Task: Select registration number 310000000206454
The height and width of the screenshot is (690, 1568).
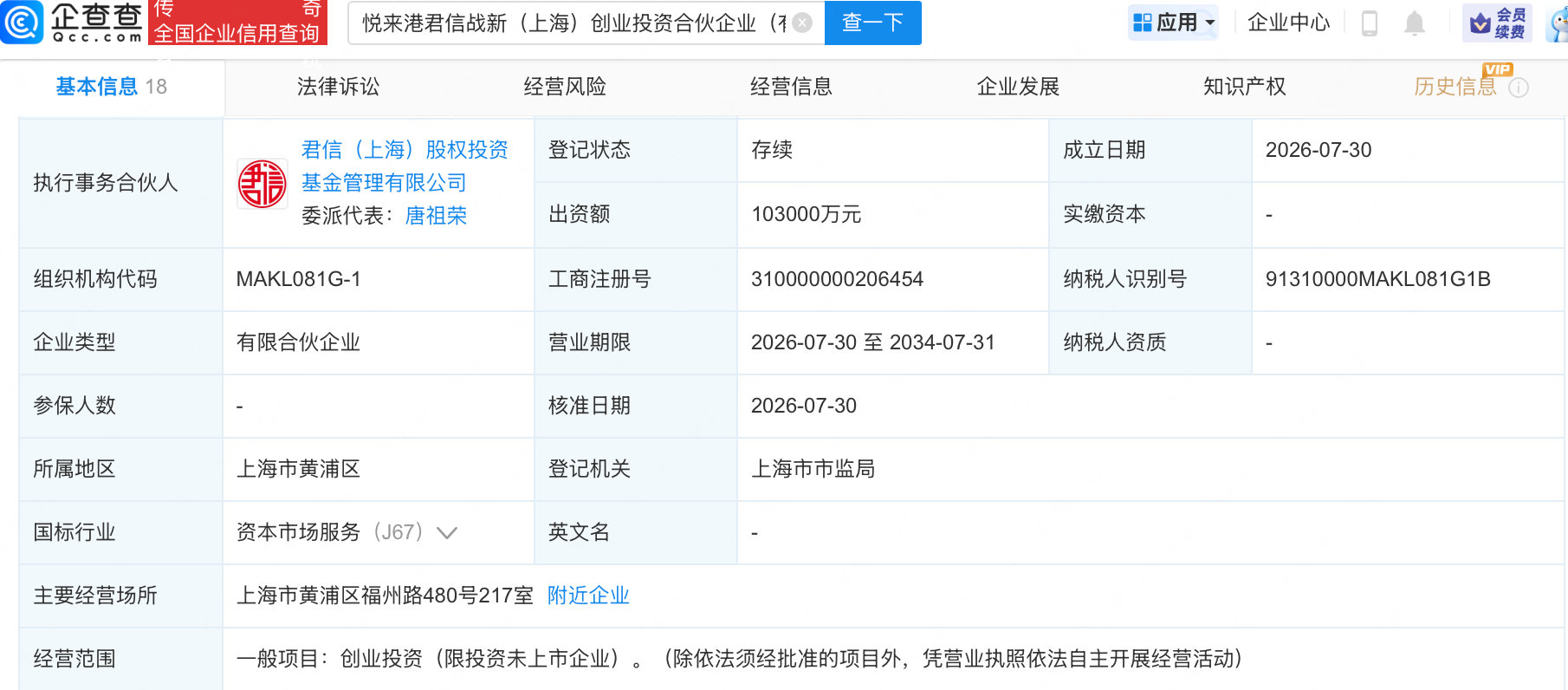Action: (837, 279)
